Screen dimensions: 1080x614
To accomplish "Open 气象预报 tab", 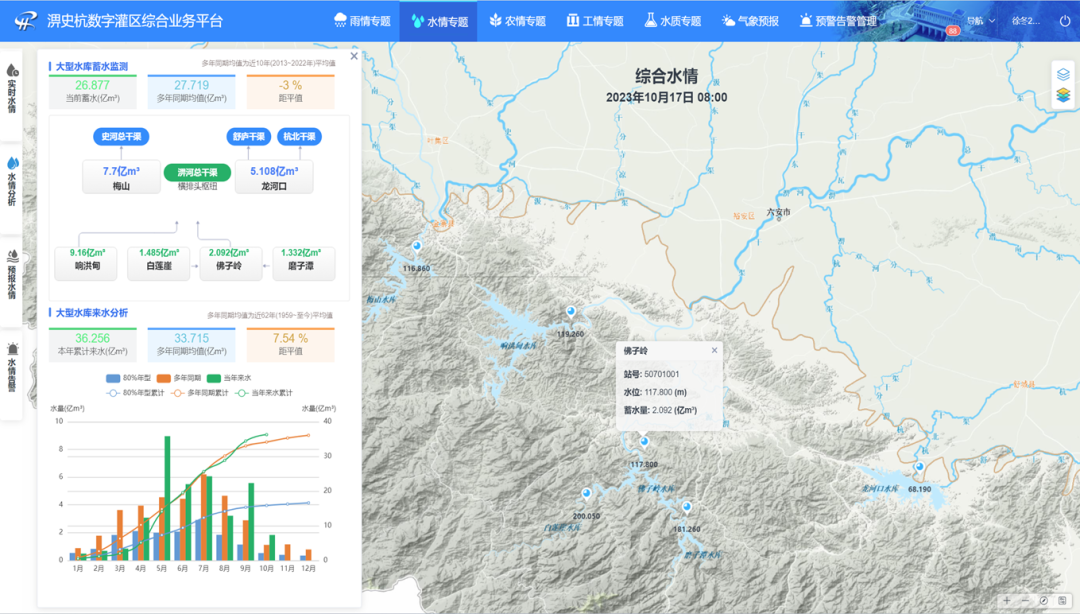I will pos(750,21).
